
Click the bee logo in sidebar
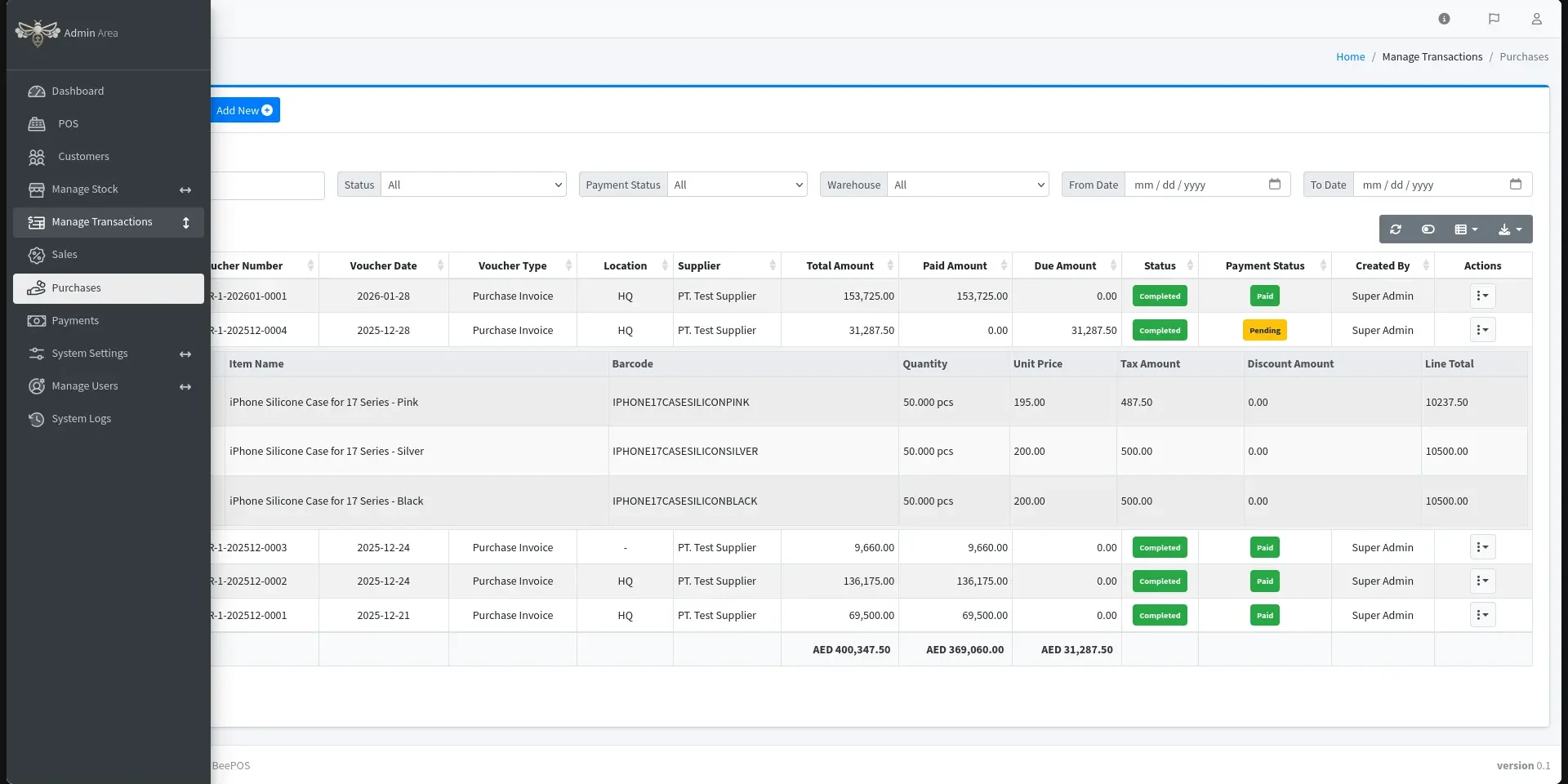point(38,33)
